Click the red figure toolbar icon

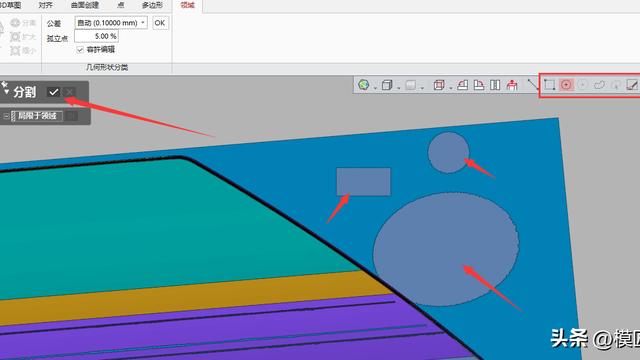tap(512, 85)
